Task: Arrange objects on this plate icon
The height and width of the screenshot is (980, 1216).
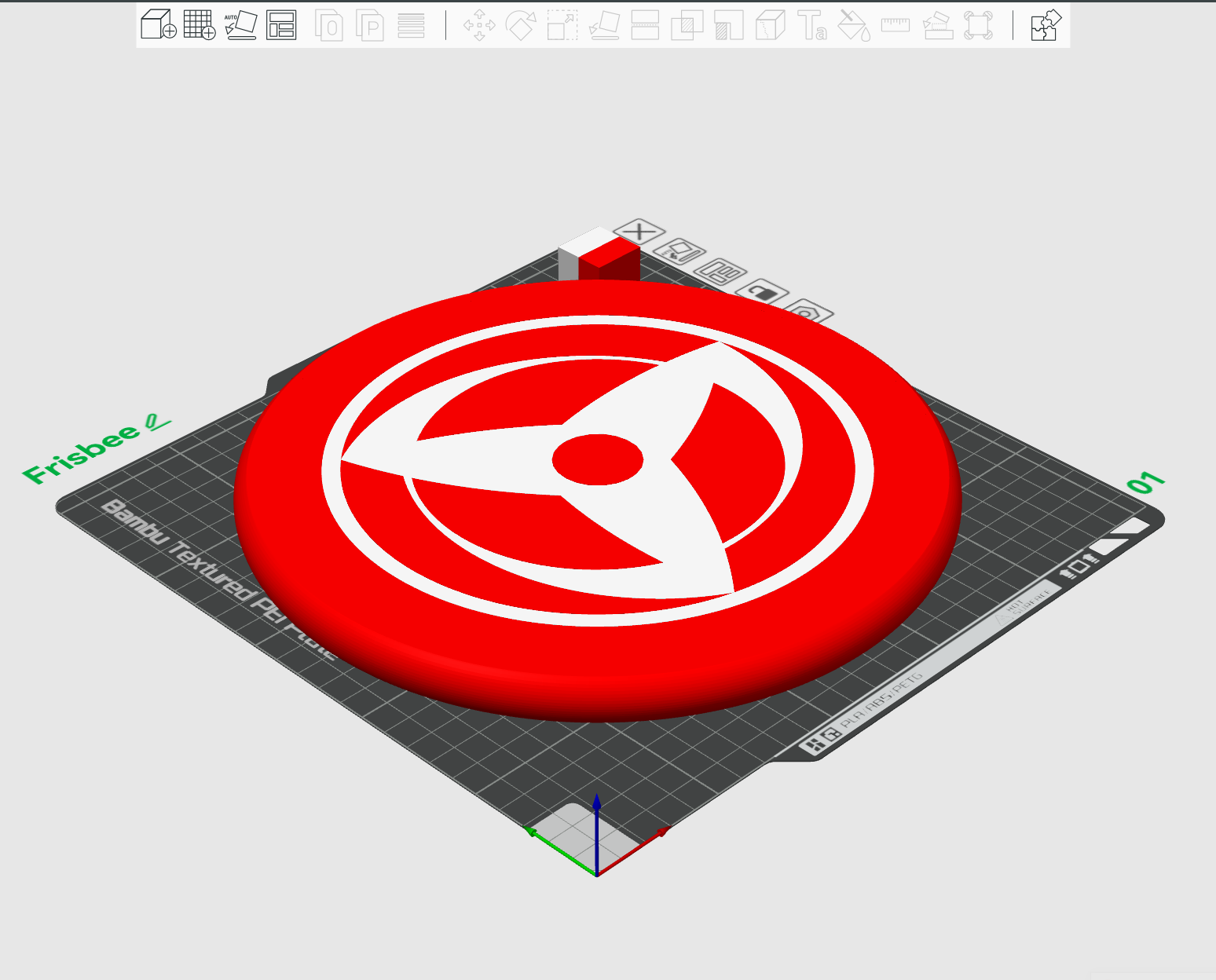Action: (x=720, y=272)
